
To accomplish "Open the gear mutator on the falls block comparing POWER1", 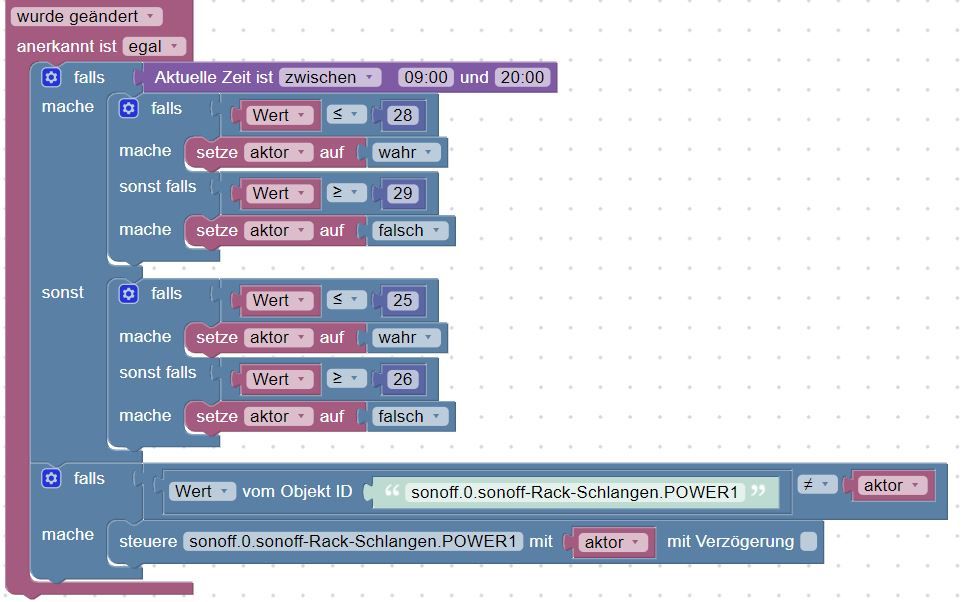I will pos(51,478).
